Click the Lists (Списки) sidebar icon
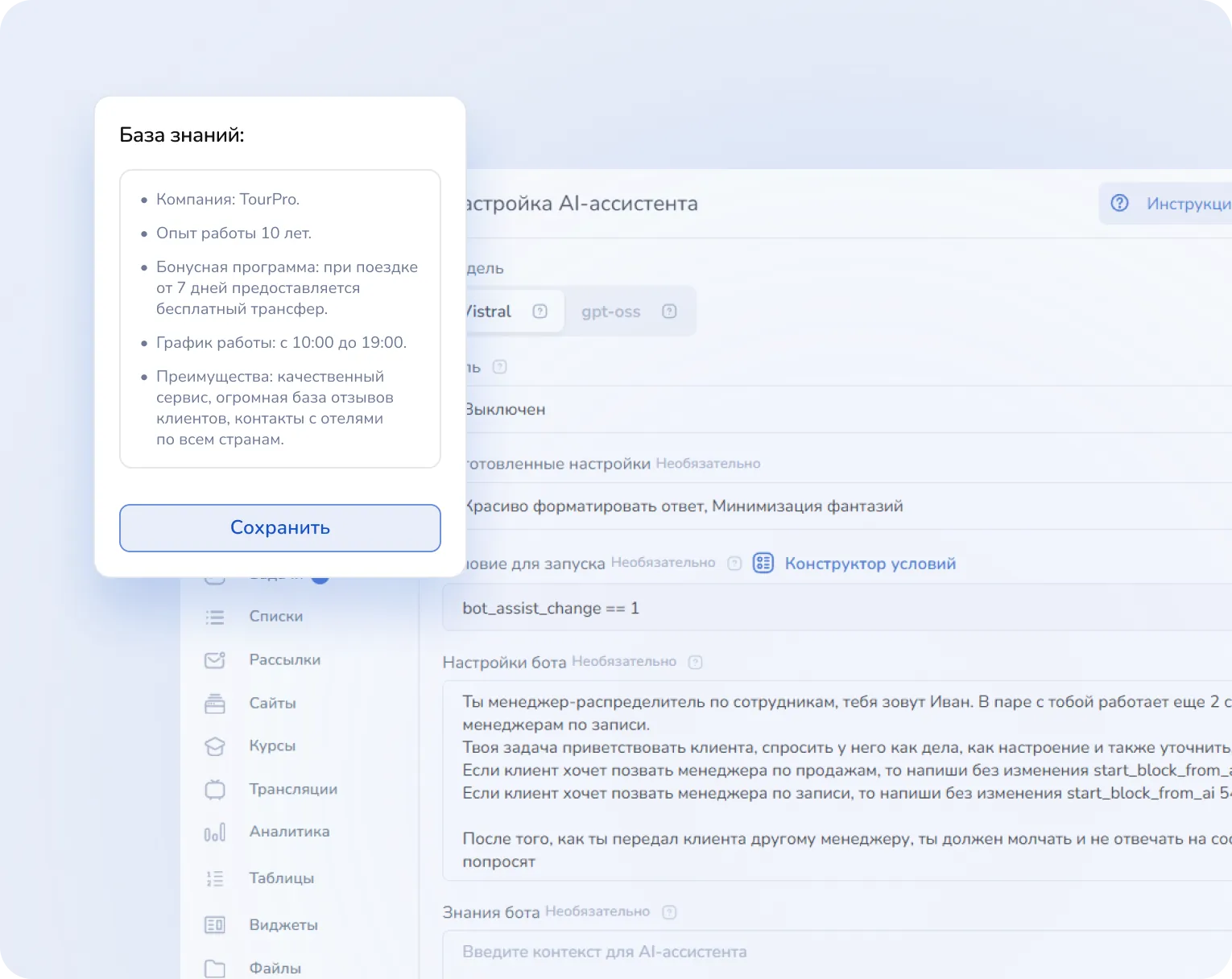Viewport: 1232px width, 979px height. click(x=215, y=618)
